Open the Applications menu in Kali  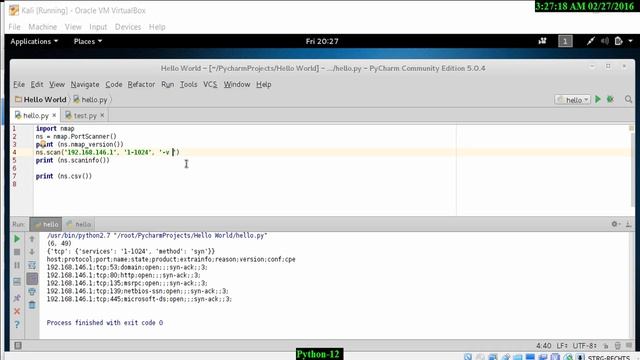(x=34, y=41)
